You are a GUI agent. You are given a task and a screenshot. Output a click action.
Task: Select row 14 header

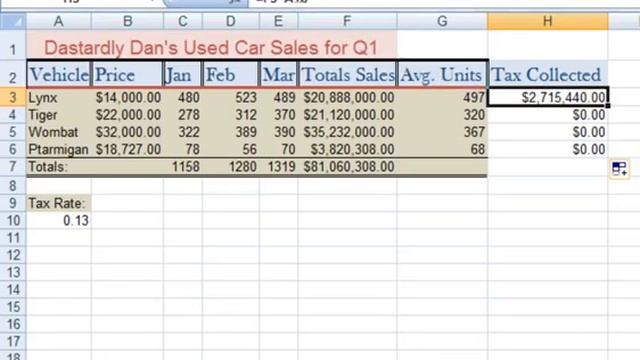coord(13,289)
